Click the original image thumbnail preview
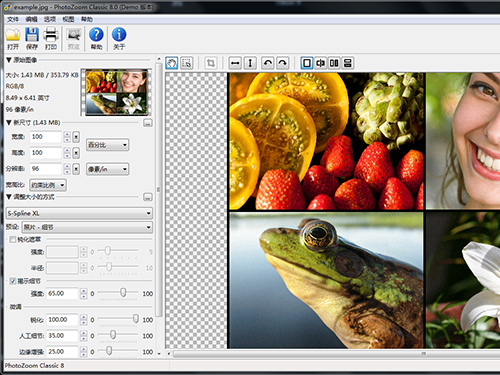Image resolution: width=500 pixels, height=375 pixels. pos(116,92)
